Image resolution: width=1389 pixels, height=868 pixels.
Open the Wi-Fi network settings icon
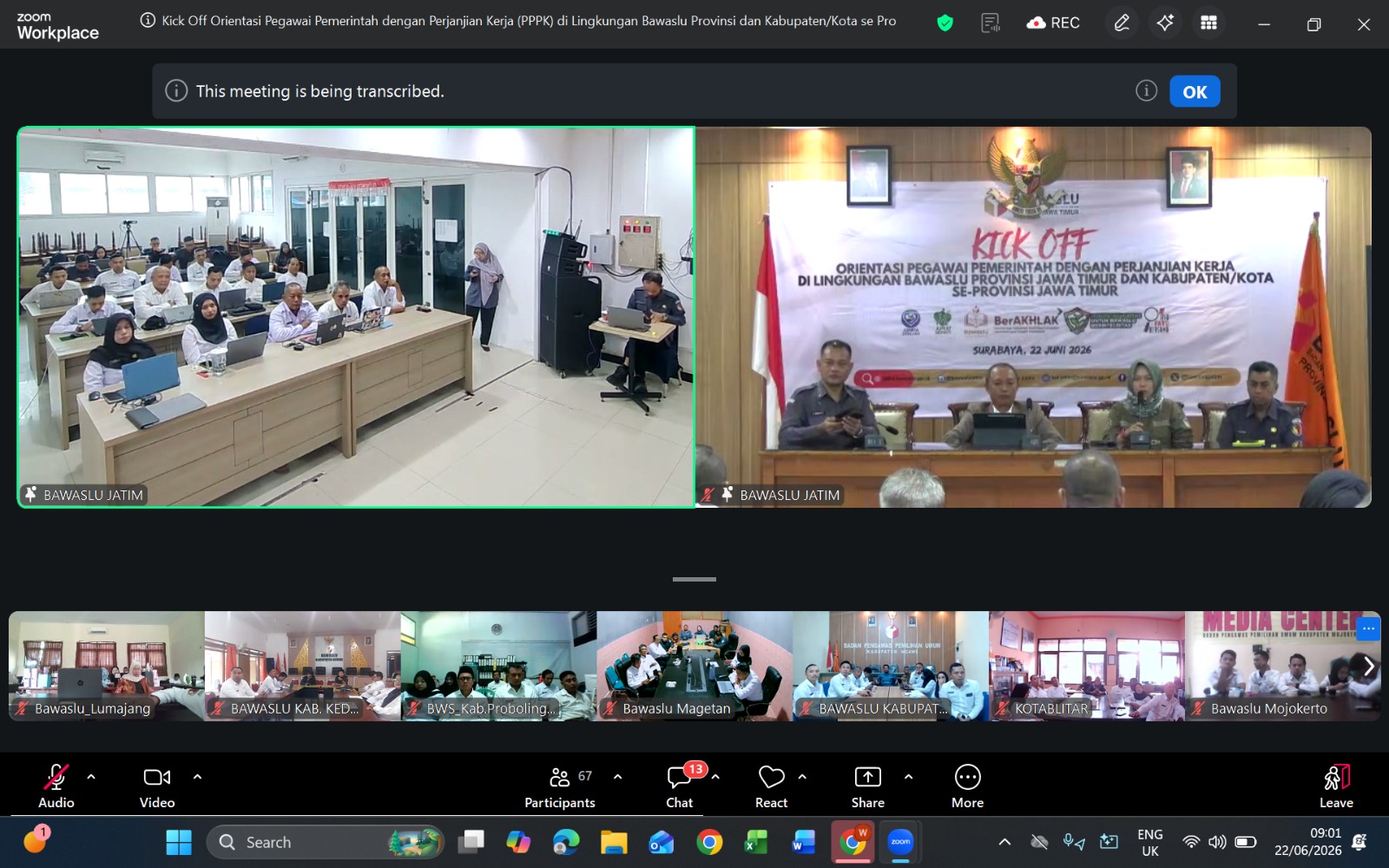click(x=1191, y=842)
